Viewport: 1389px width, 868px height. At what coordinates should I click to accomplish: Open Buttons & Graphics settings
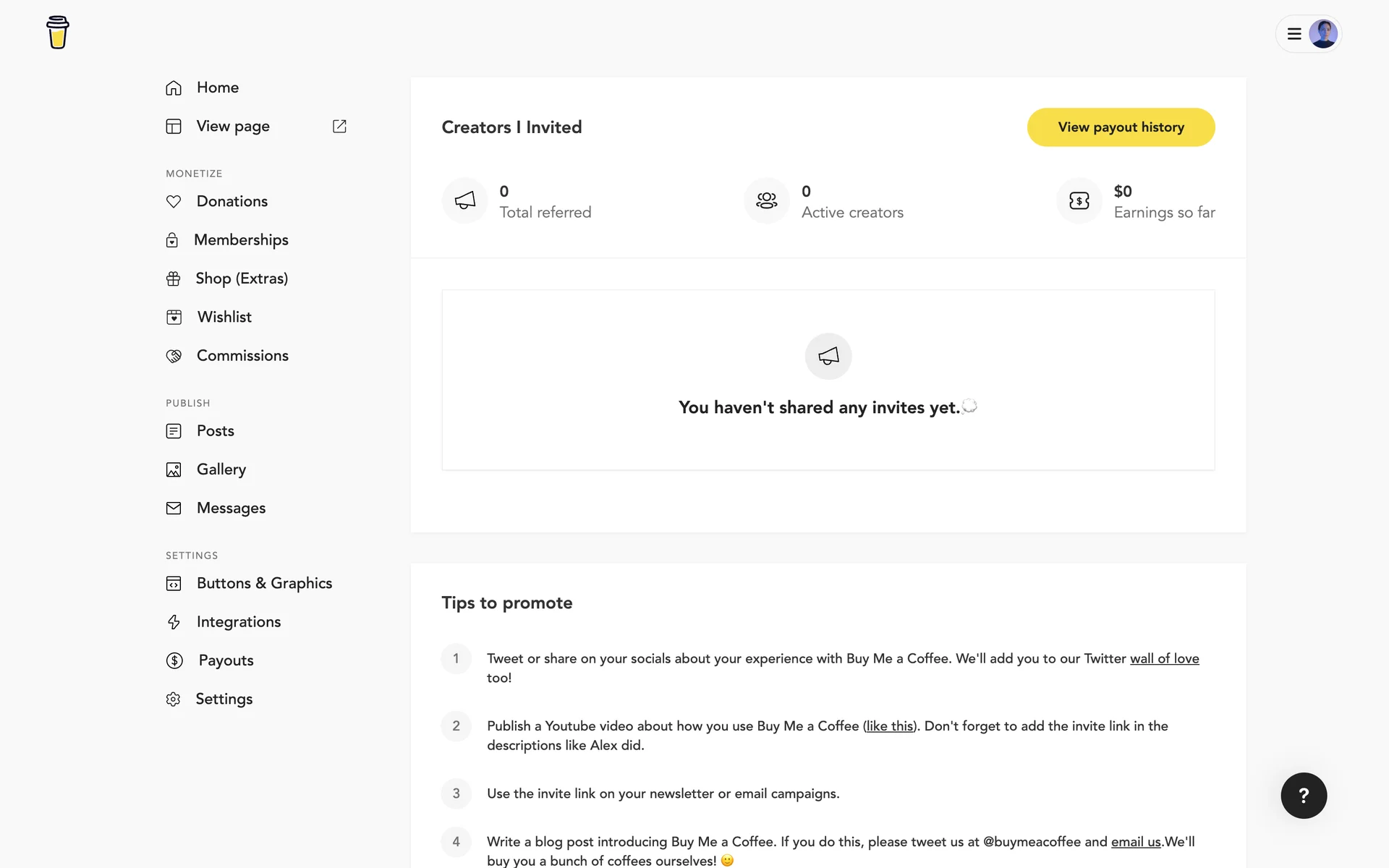tap(264, 584)
